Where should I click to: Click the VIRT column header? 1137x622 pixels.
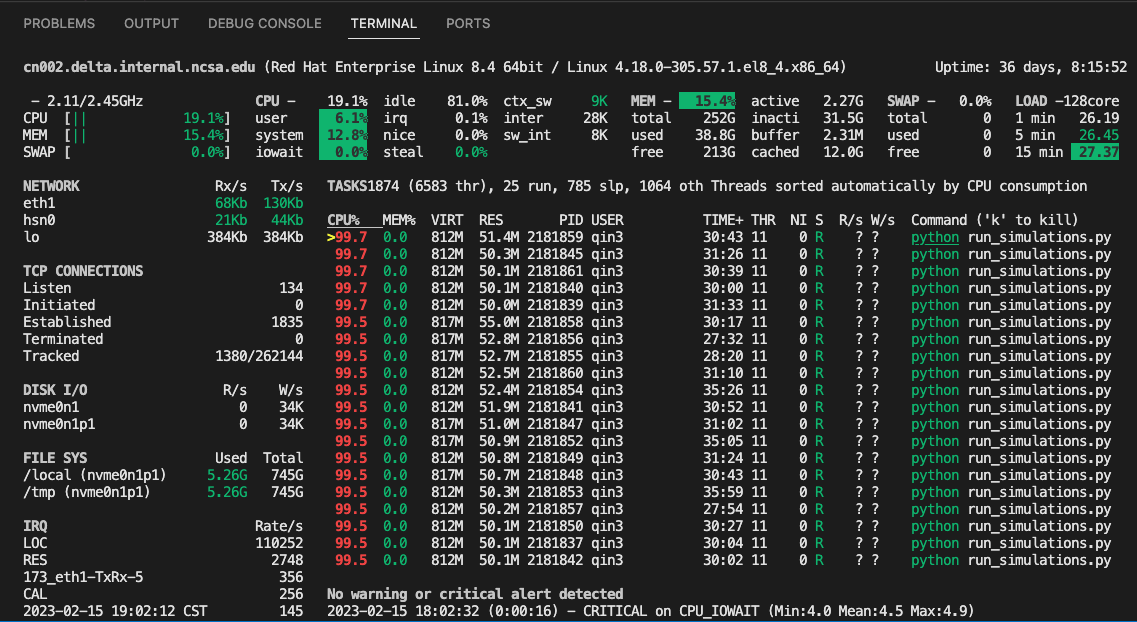447,219
